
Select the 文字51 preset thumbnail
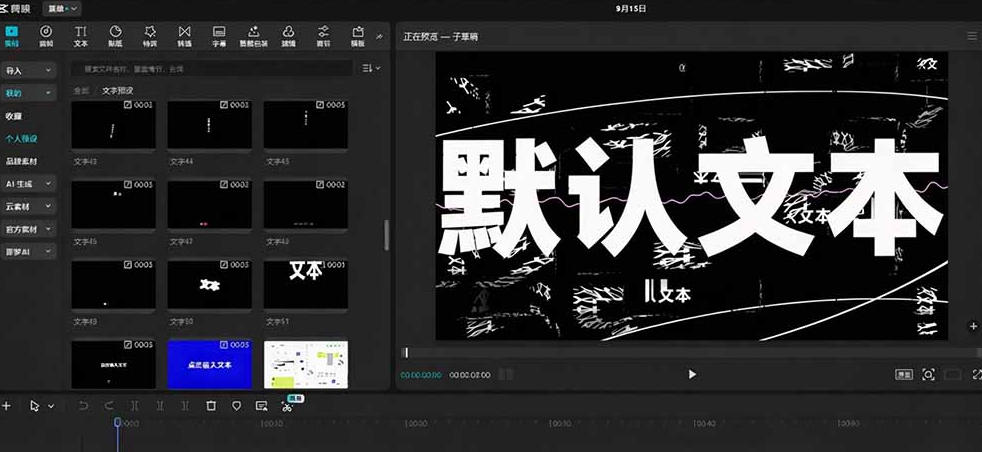pos(306,284)
